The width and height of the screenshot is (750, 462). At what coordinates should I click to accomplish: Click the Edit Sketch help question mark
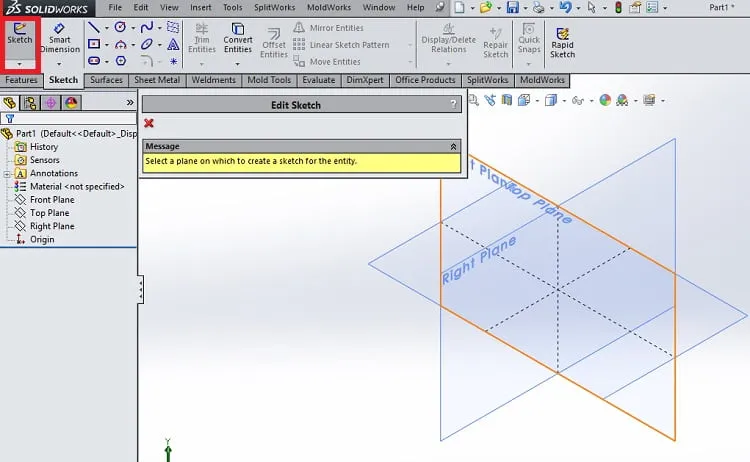point(453,104)
